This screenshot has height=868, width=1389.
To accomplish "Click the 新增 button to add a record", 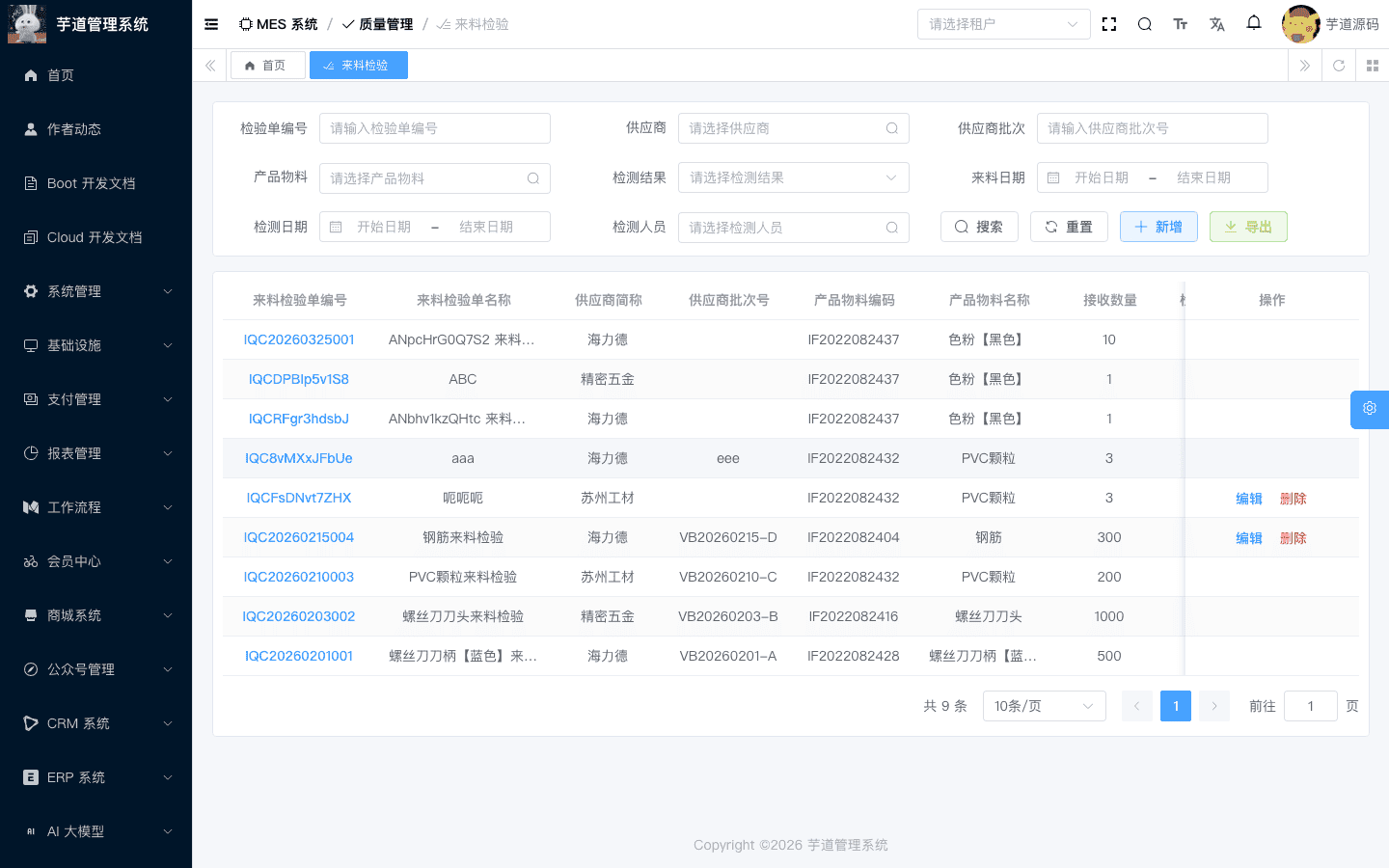I will click(x=1158, y=226).
